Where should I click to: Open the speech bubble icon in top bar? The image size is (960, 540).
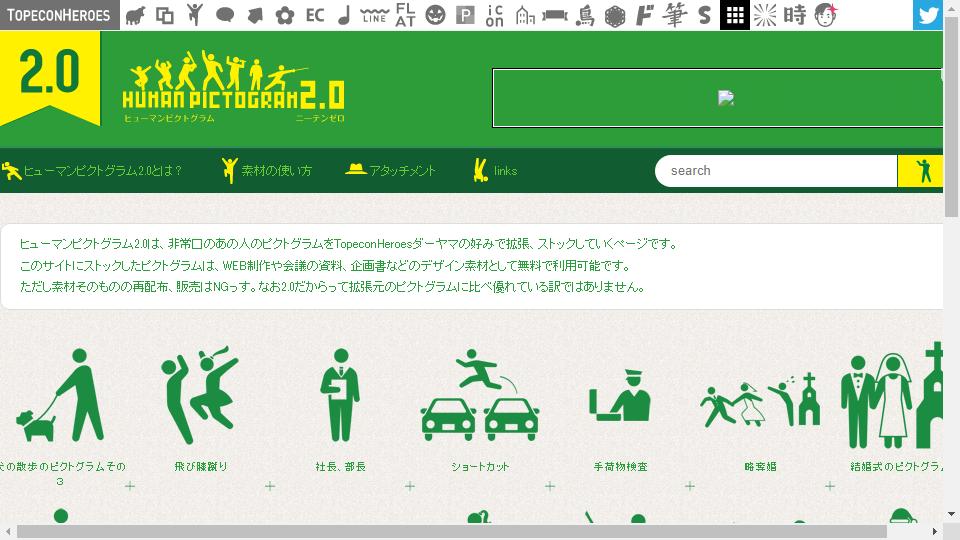(x=225, y=15)
